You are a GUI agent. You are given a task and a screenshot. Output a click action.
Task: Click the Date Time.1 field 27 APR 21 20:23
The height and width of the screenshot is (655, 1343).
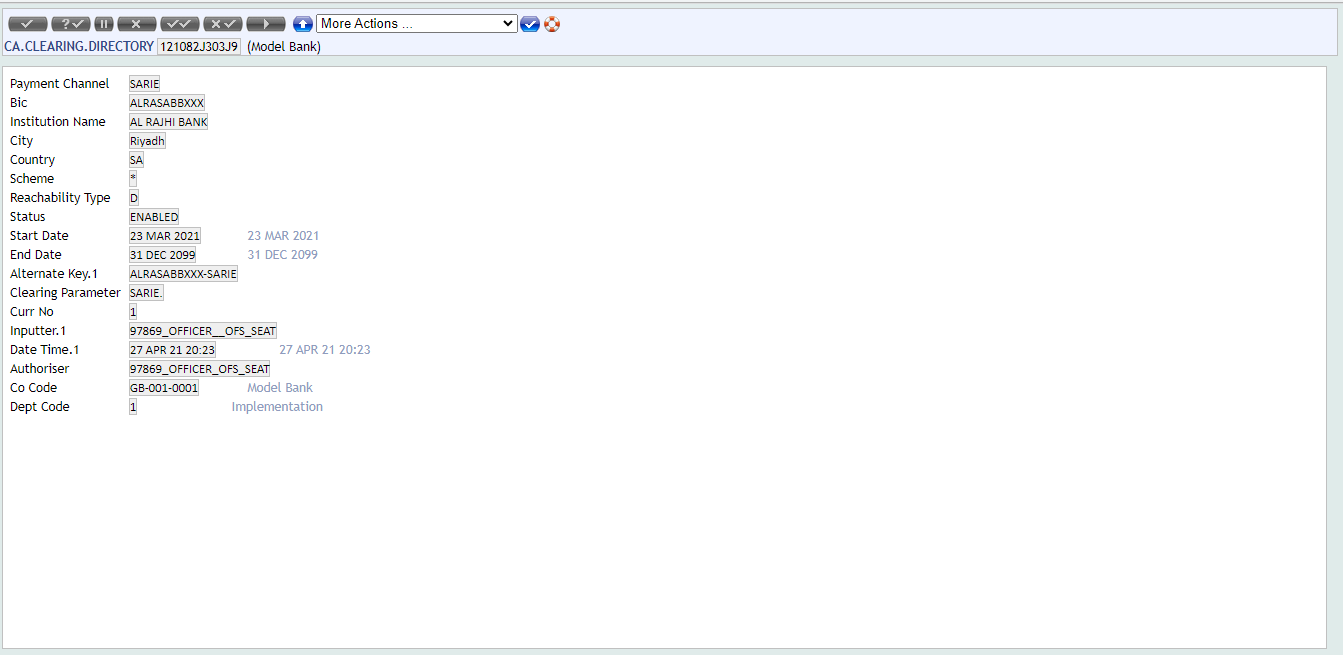[x=172, y=350]
